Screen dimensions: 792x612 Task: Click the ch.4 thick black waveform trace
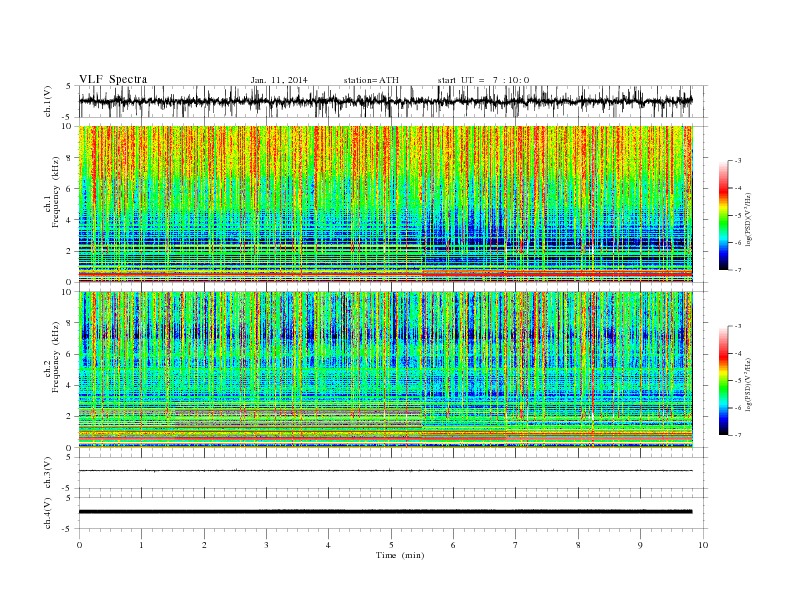pos(385,512)
